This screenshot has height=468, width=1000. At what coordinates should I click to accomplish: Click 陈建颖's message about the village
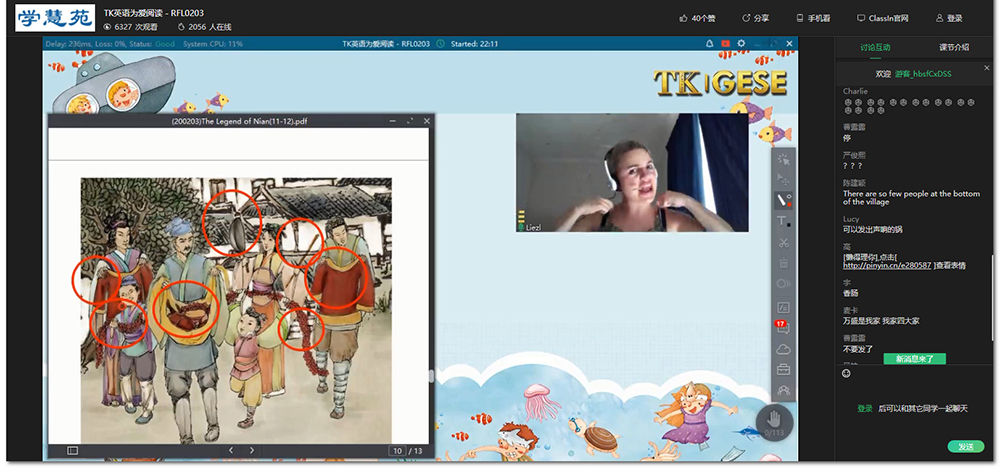(x=911, y=198)
